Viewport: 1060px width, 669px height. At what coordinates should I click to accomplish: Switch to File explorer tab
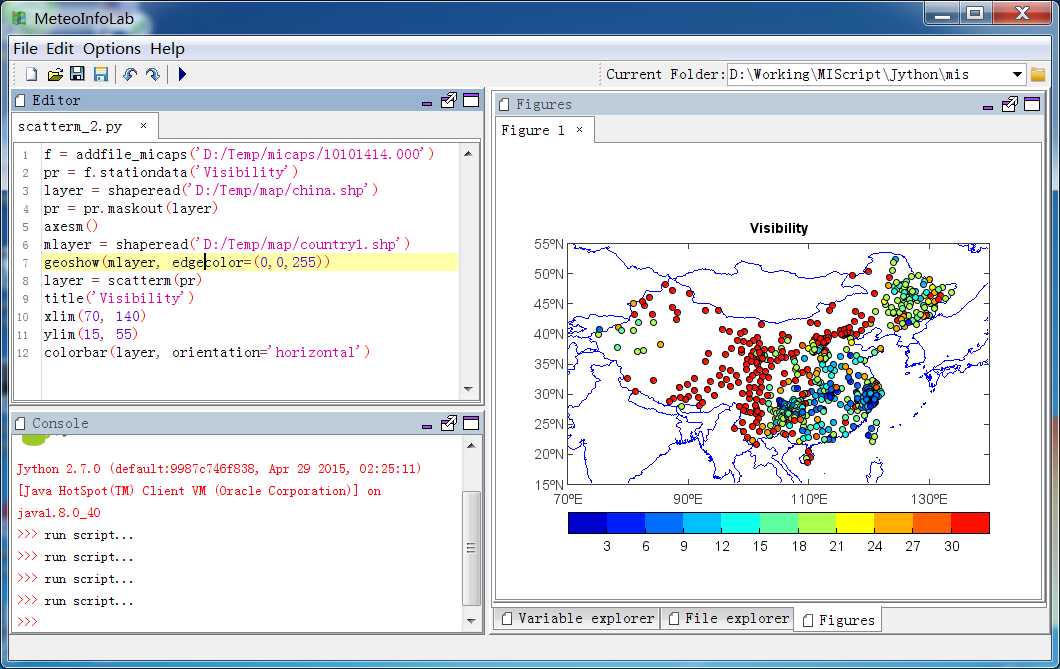[729, 618]
